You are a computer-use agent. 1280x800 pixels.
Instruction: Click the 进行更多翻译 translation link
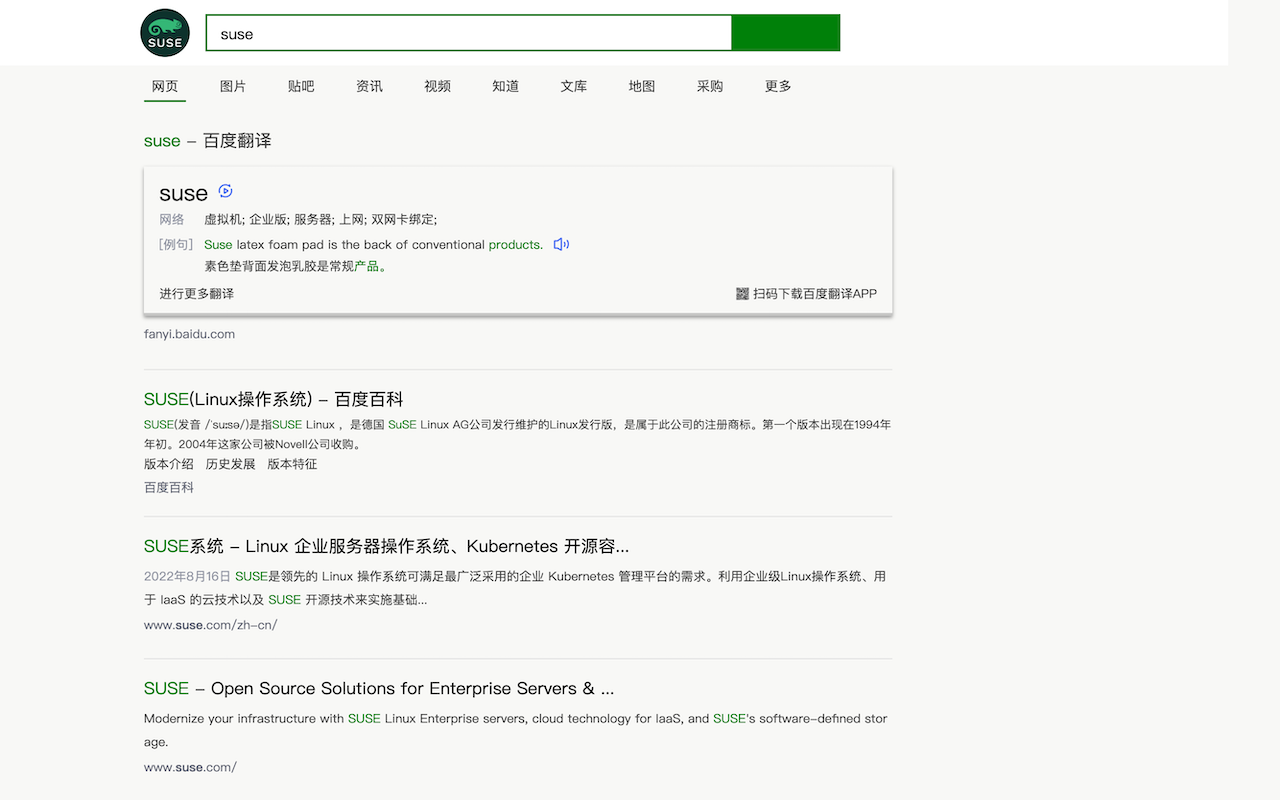pyautogui.click(x=196, y=293)
